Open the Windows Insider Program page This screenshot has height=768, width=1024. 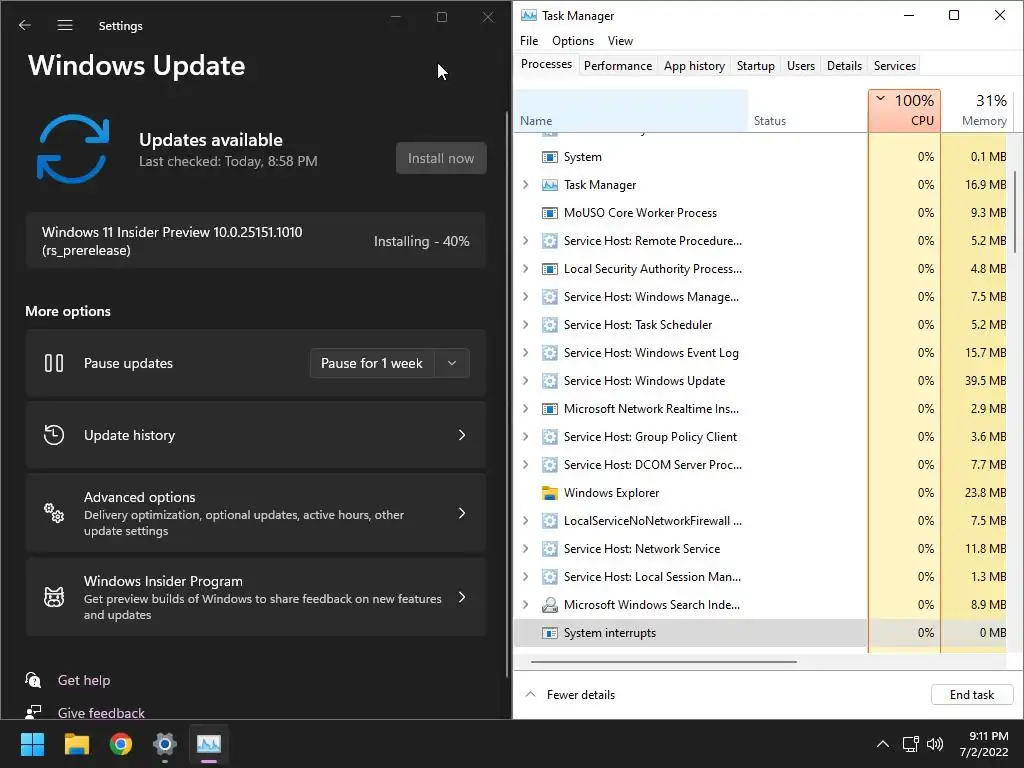pos(255,597)
